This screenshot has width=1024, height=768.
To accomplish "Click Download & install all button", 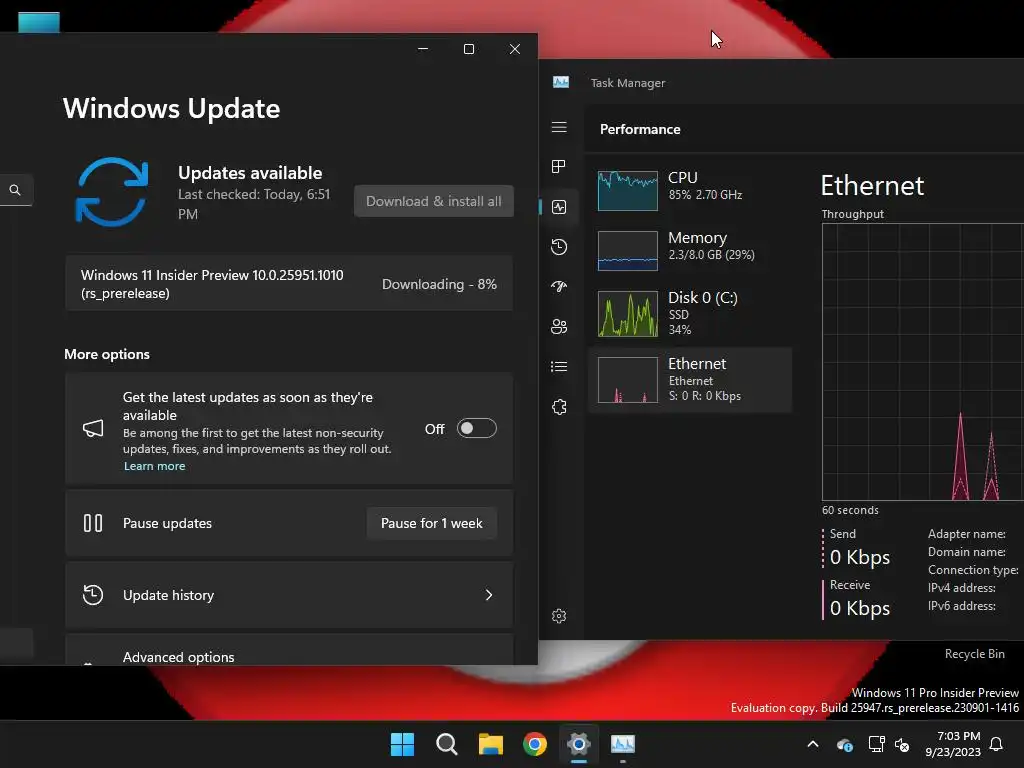I will click(x=434, y=201).
